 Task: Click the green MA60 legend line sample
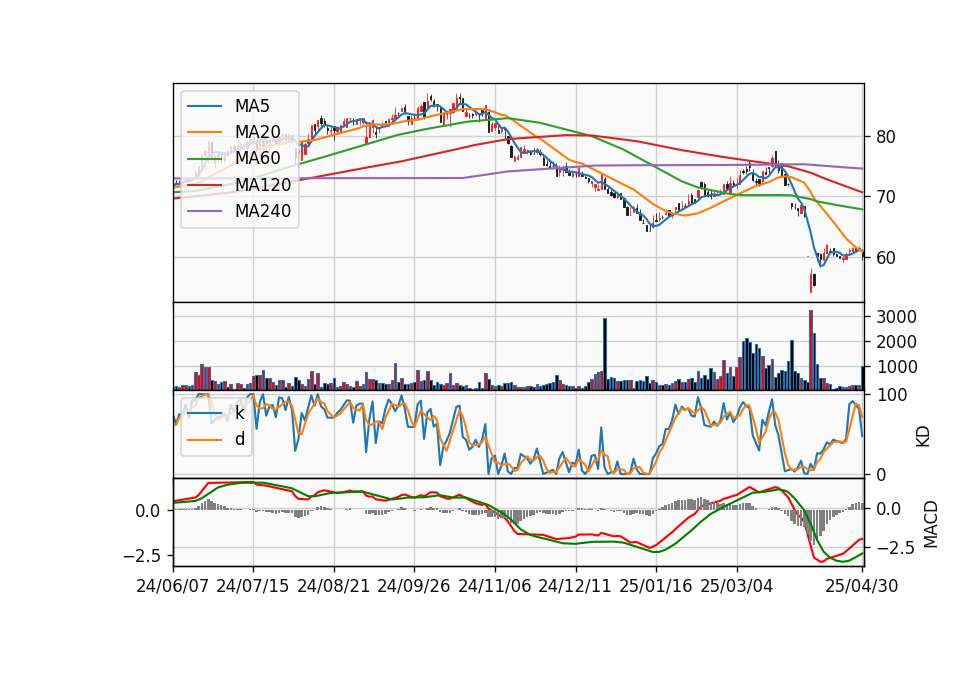tap(204, 159)
